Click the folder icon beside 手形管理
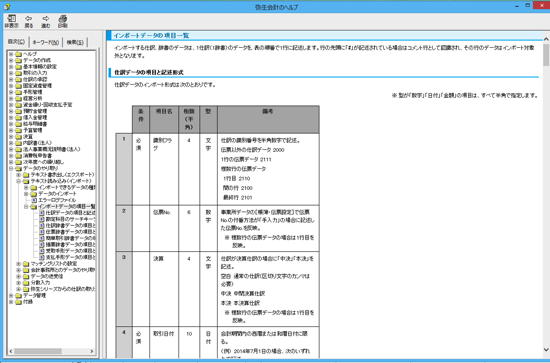The height and width of the screenshot is (363, 550). pyautogui.click(x=19, y=92)
